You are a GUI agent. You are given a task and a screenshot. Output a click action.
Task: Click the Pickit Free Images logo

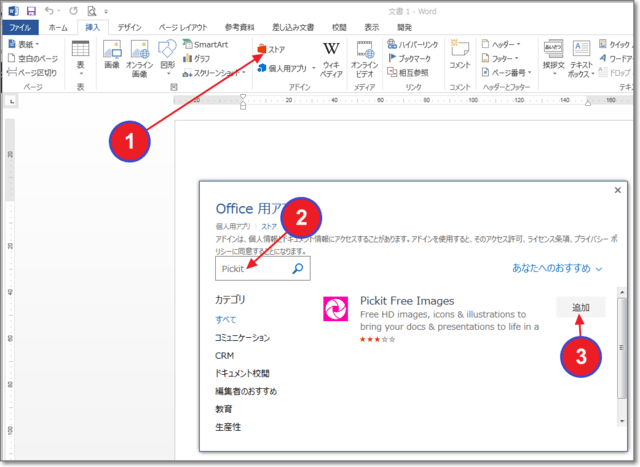[335, 309]
